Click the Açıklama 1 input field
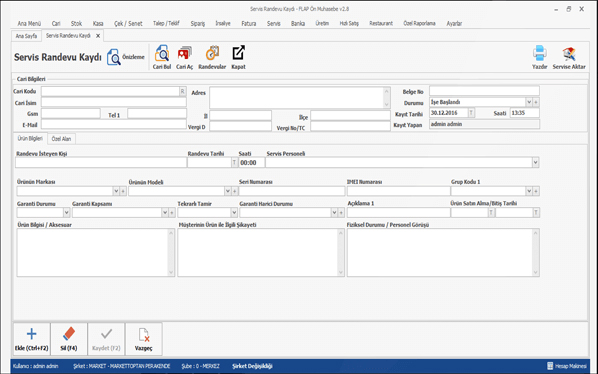The width and height of the screenshot is (598, 374). coord(398,212)
